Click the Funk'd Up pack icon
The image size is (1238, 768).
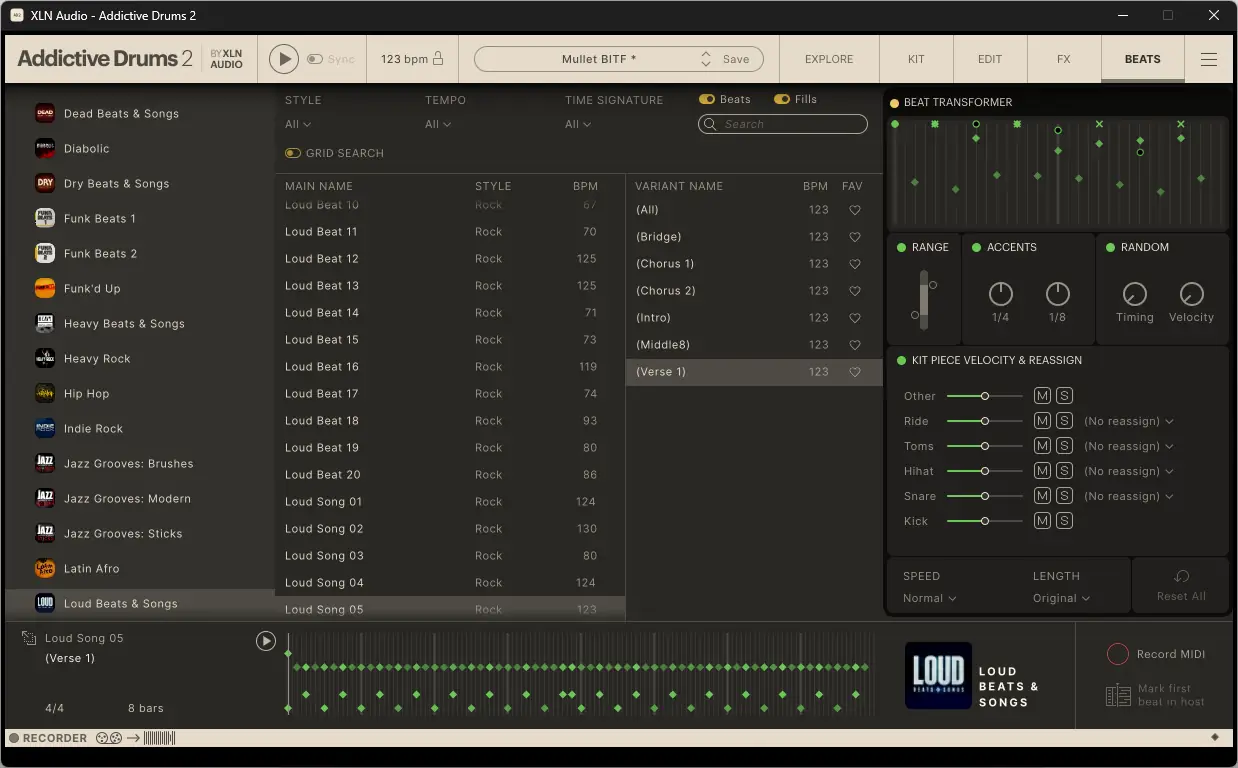(x=45, y=289)
